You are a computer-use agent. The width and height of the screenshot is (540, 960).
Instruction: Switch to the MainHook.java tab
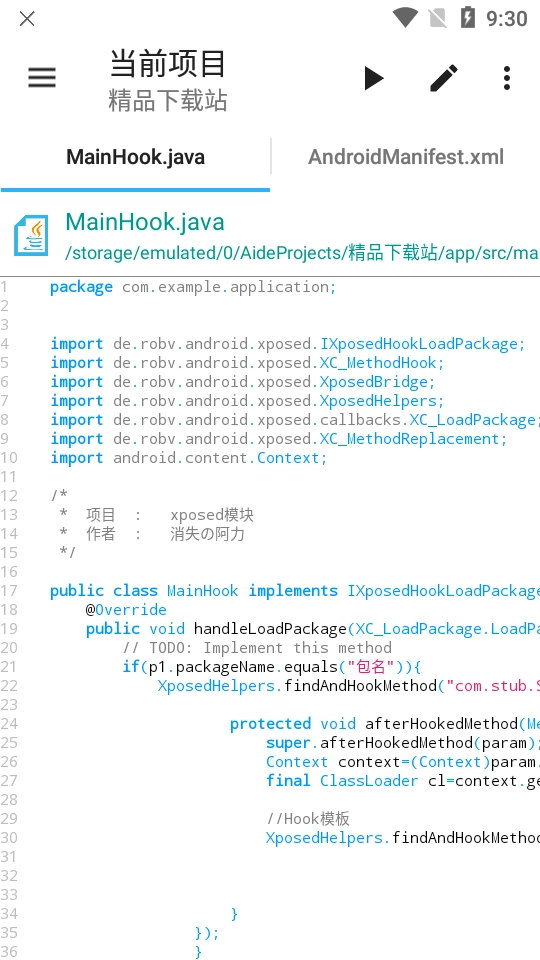(x=135, y=157)
